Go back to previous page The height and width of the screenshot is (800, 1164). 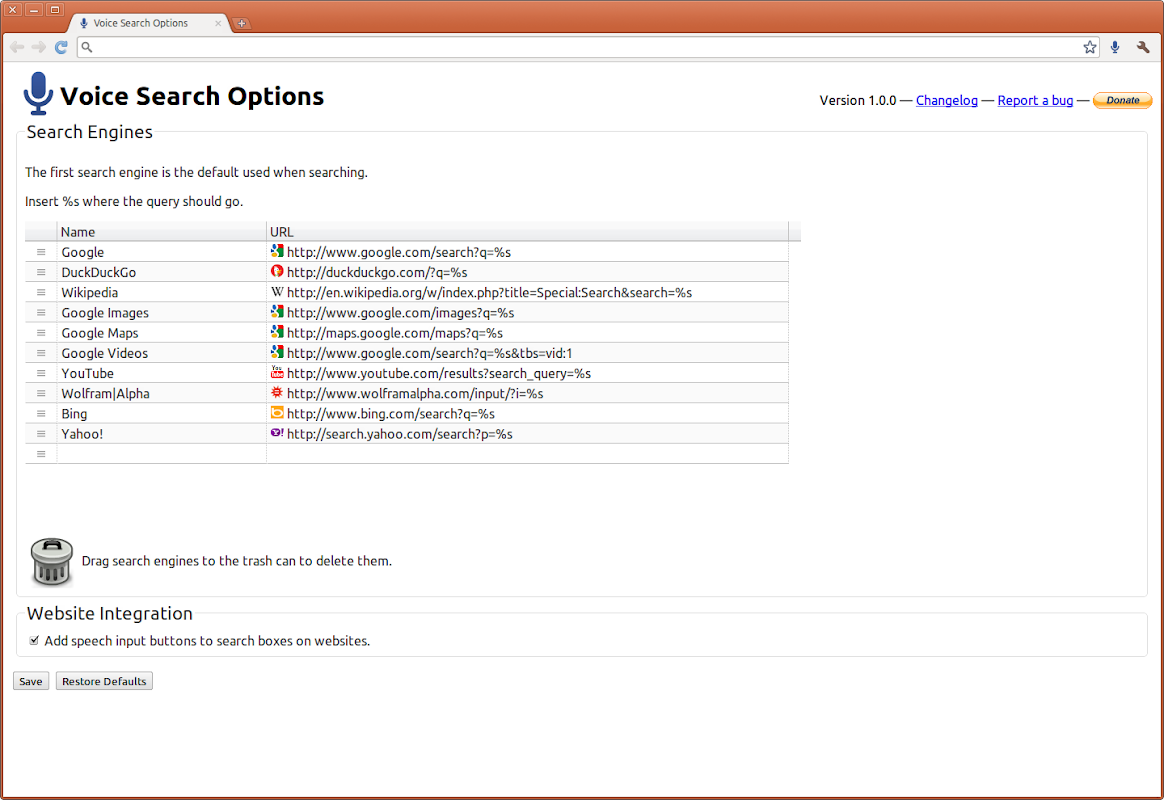16,47
